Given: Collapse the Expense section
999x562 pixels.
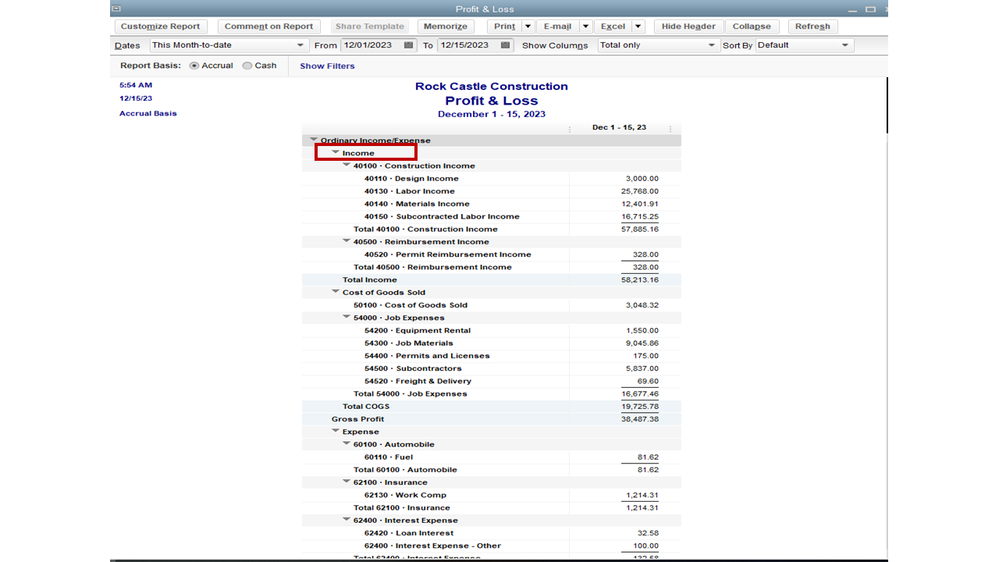Looking at the screenshot, I should click(335, 431).
